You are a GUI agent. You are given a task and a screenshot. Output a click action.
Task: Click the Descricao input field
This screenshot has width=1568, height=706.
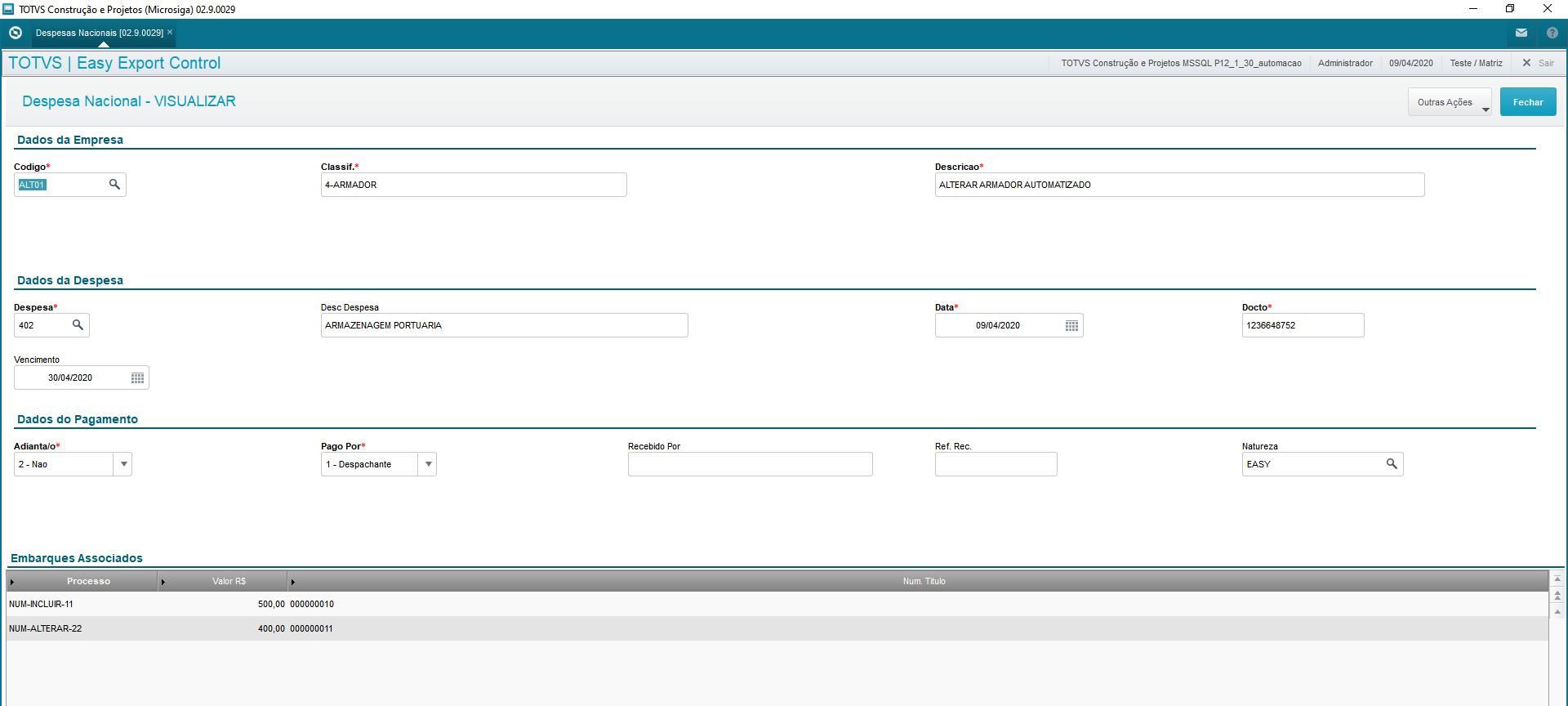[x=1179, y=185]
